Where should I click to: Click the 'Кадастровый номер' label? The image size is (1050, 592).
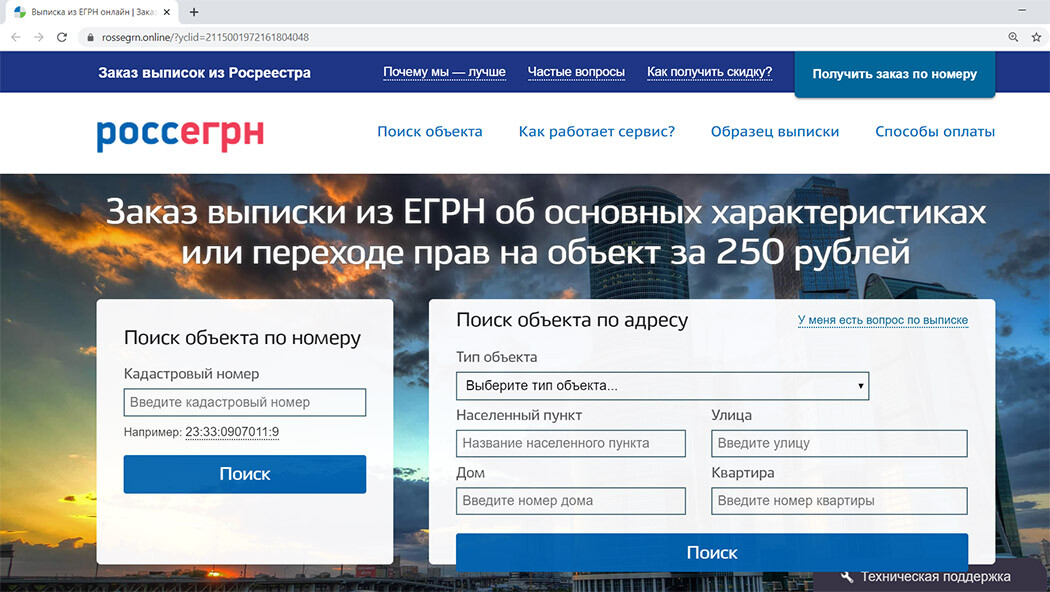click(x=192, y=374)
